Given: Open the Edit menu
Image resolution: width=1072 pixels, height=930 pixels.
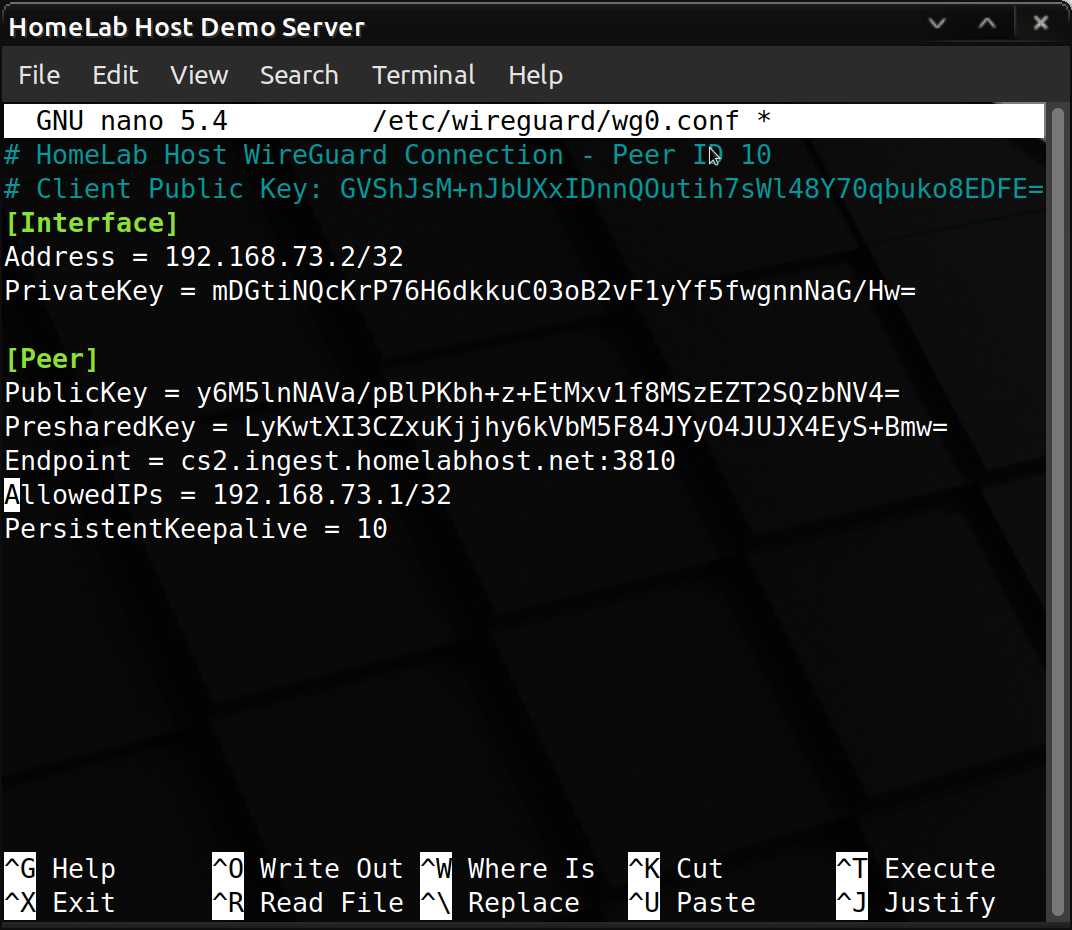Looking at the screenshot, I should [115, 75].
